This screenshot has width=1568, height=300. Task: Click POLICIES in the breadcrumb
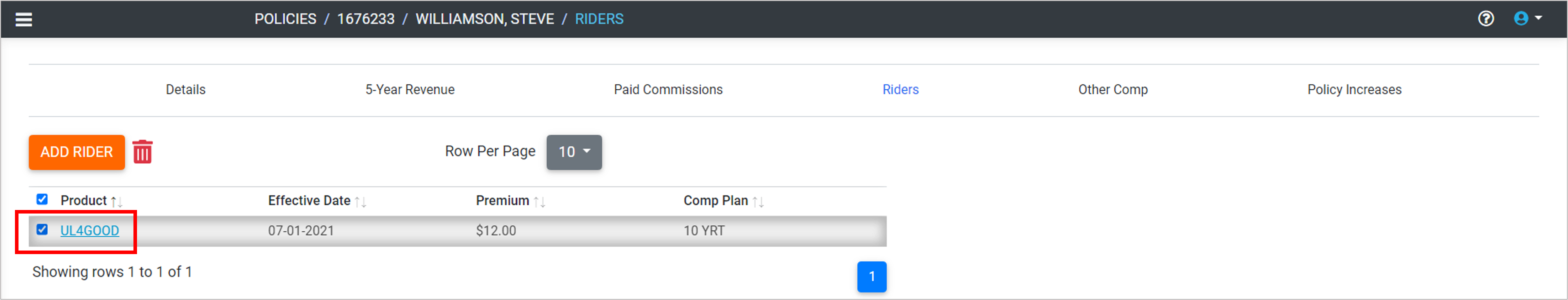(285, 20)
